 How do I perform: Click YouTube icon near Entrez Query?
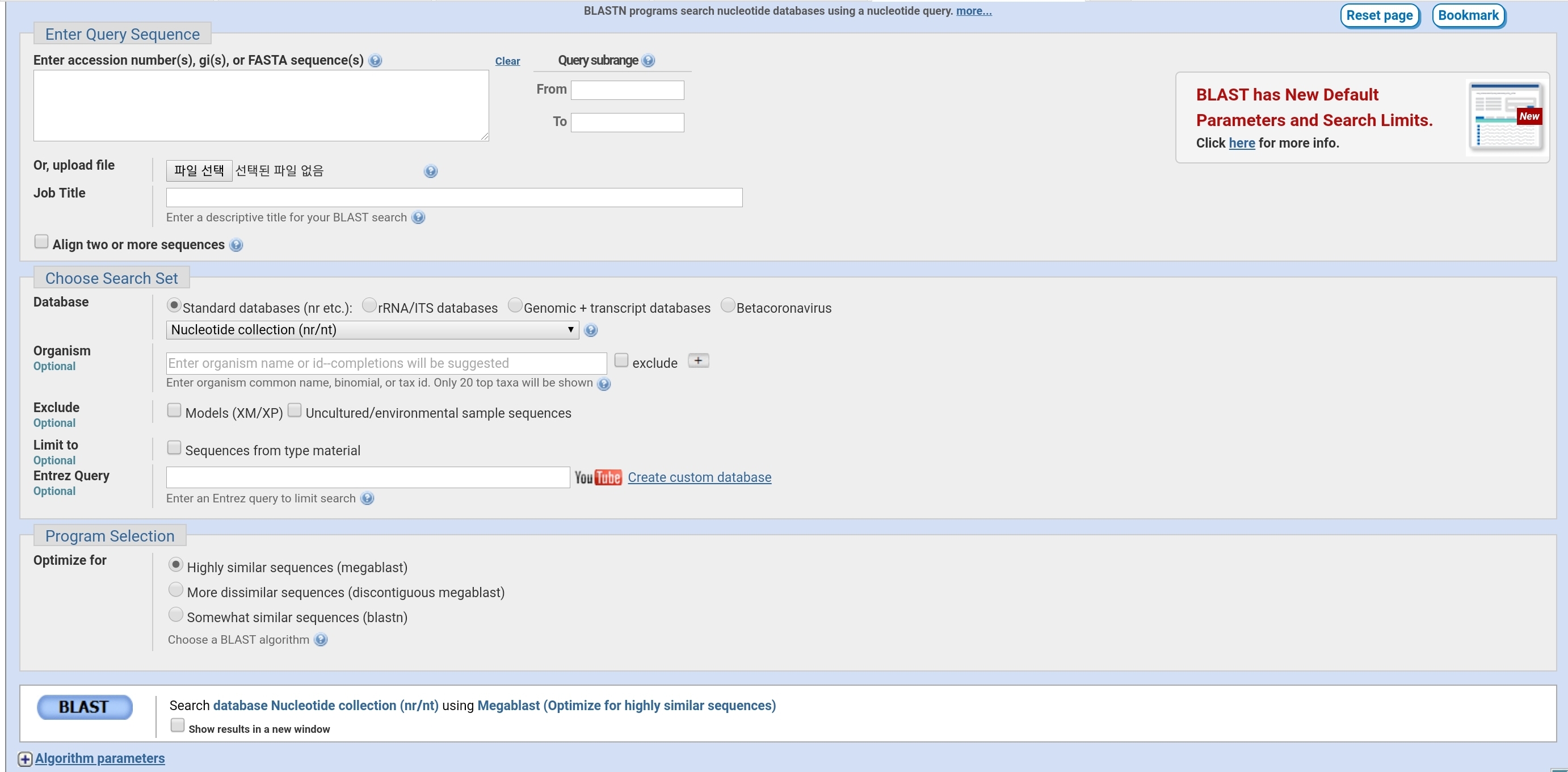click(598, 477)
